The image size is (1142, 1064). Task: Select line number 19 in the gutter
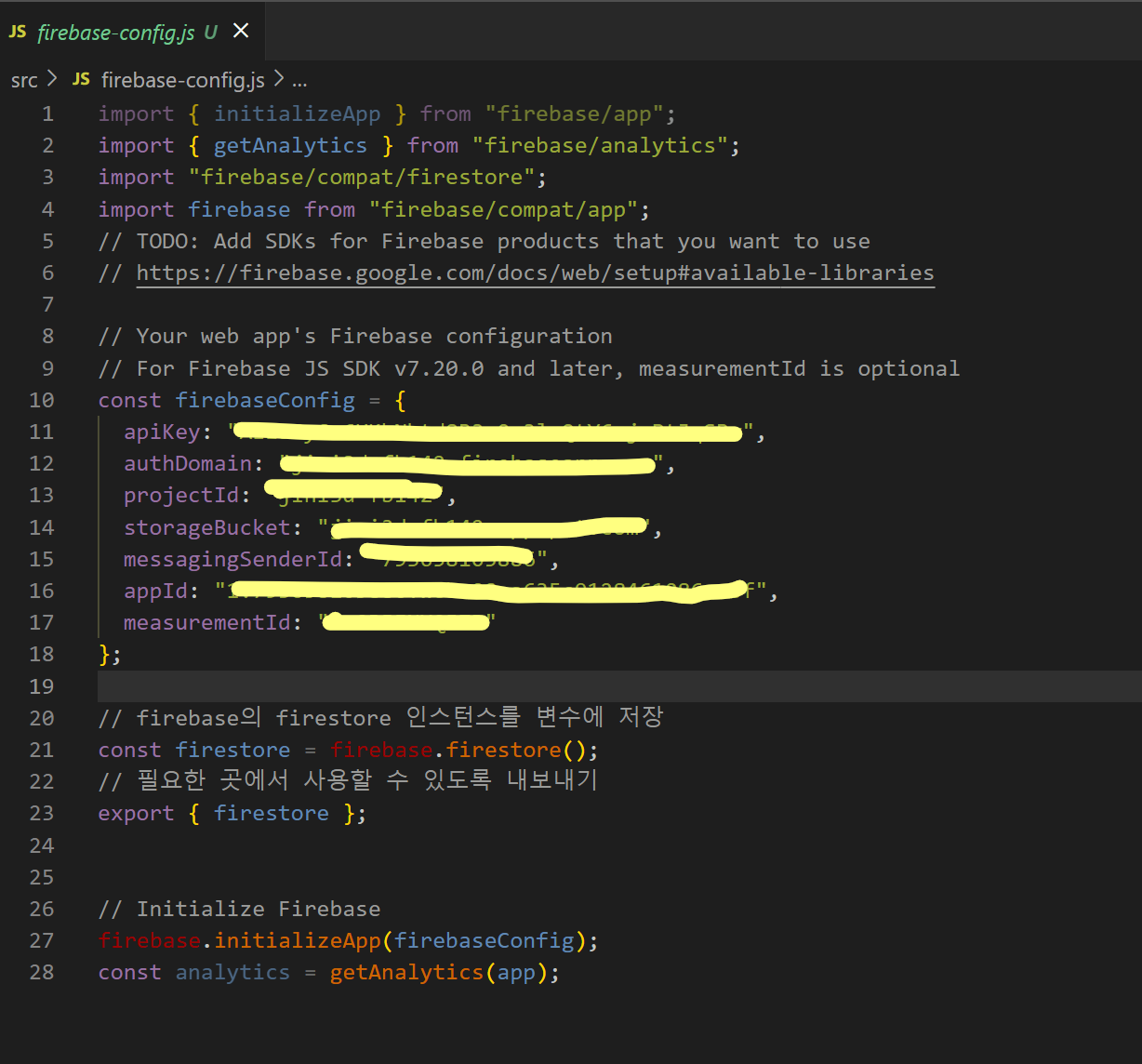[x=42, y=685]
